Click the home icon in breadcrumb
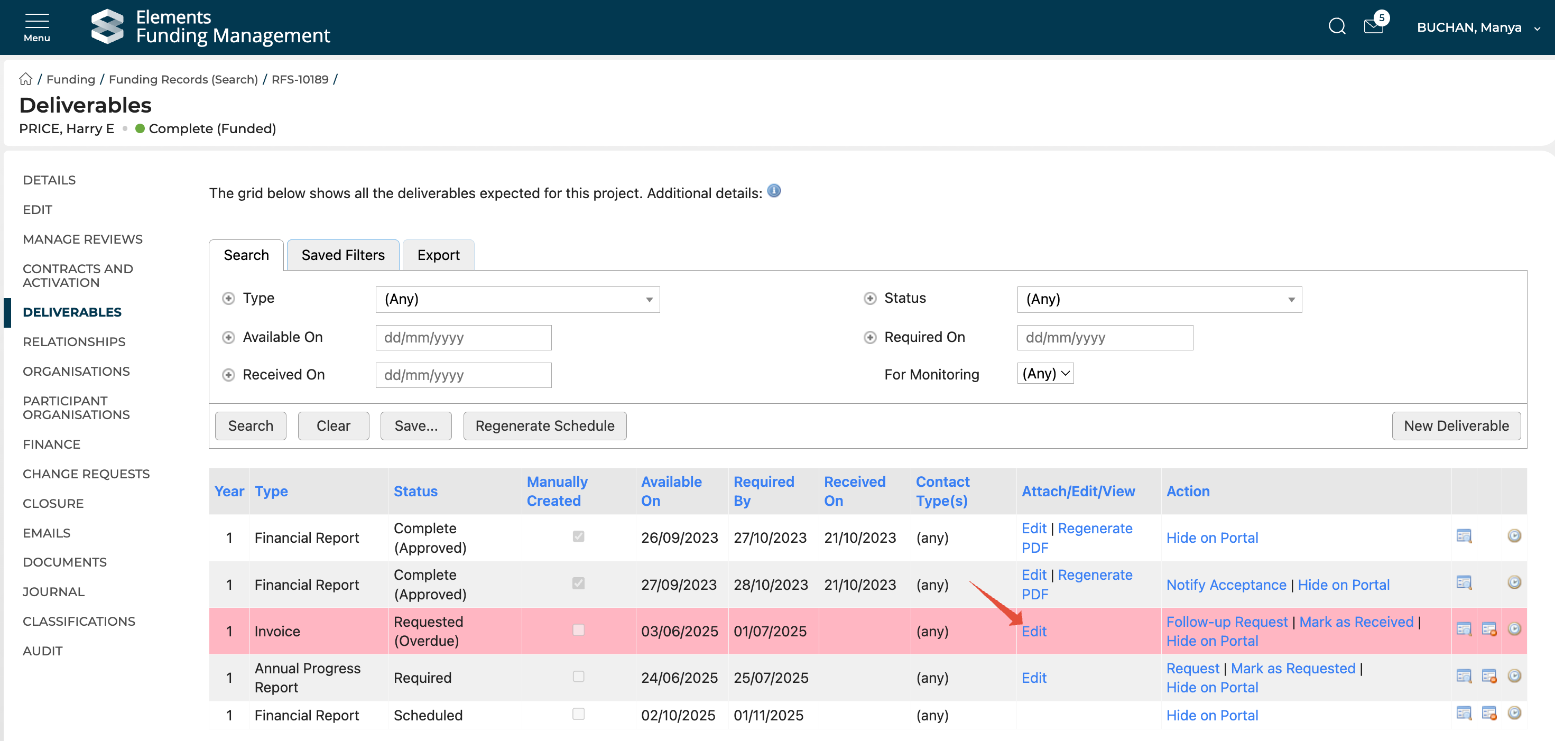 pyautogui.click(x=26, y=79)
